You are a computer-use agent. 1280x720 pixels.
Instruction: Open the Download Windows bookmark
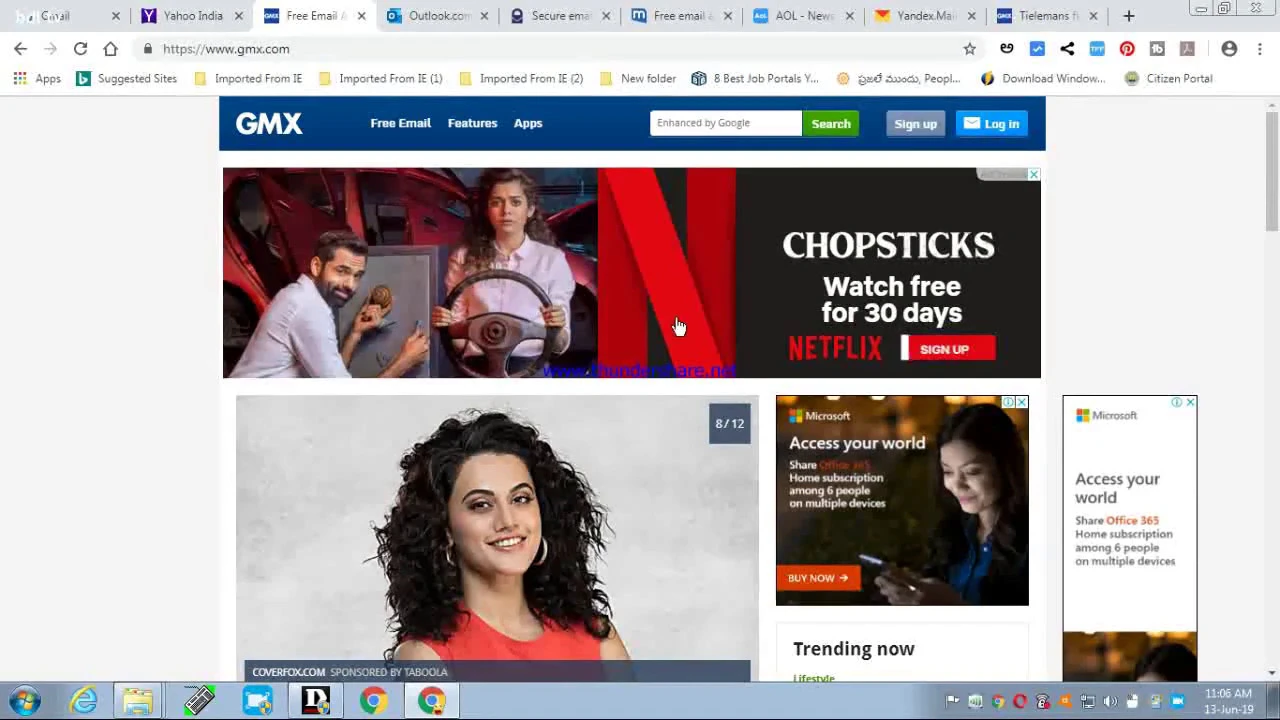(x=1043, y=78)
